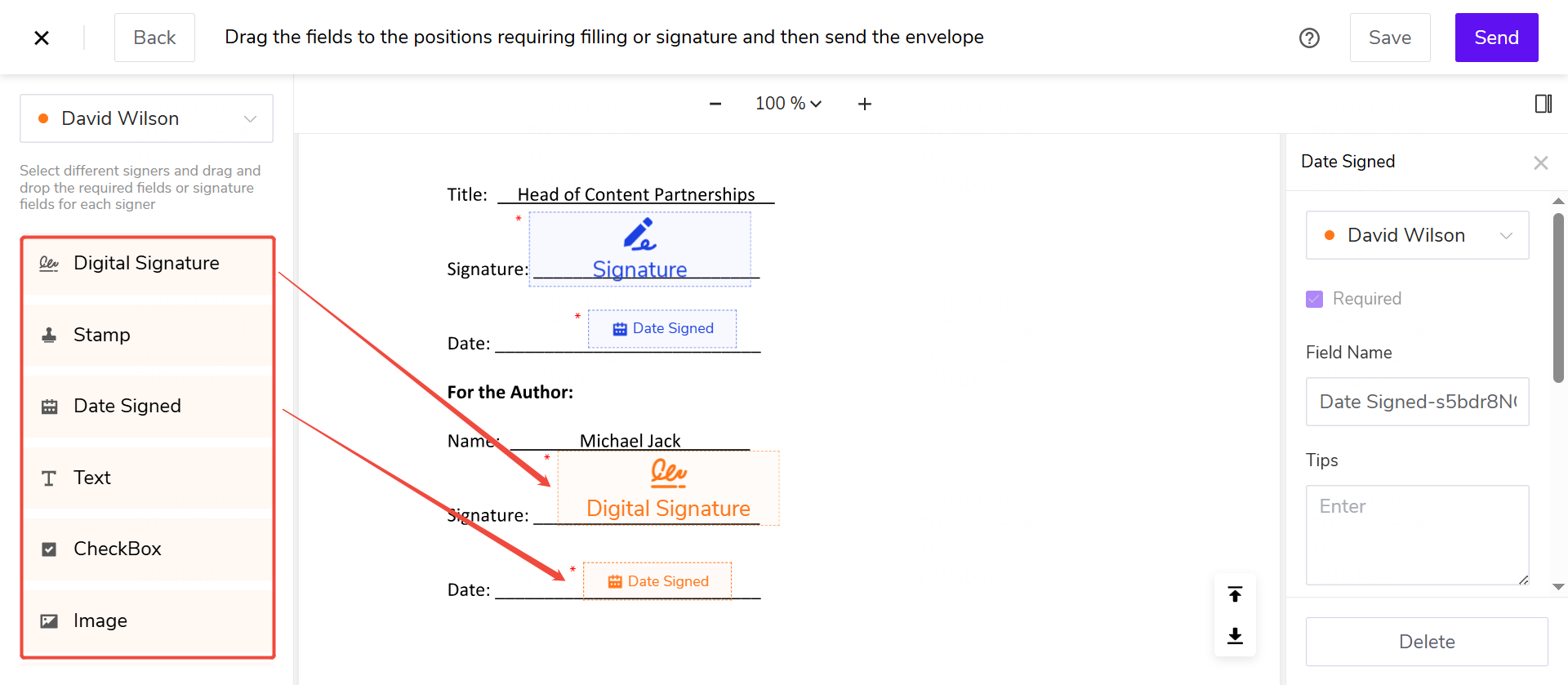1568x685 pixels.
Task: Click the help question mark icon
Action: coord(1309,38)
